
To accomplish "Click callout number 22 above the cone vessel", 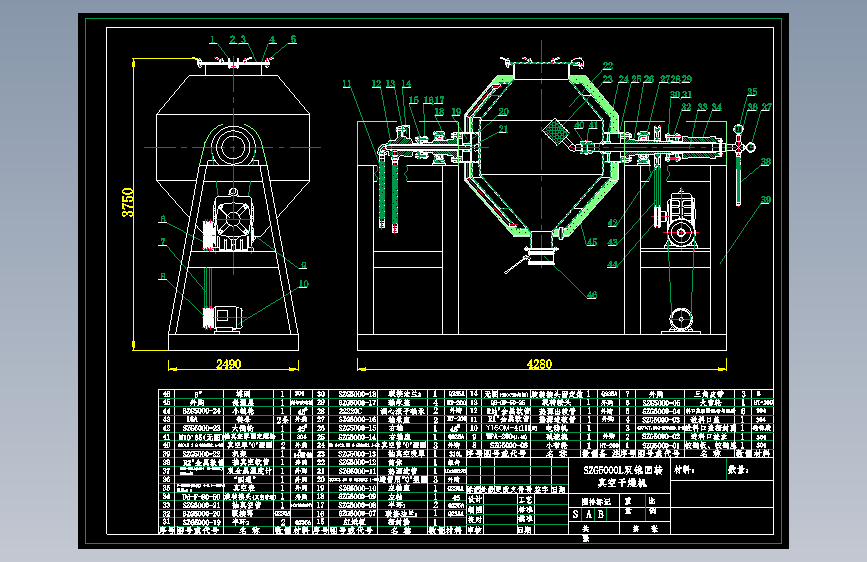I will (x=608, y=66).
